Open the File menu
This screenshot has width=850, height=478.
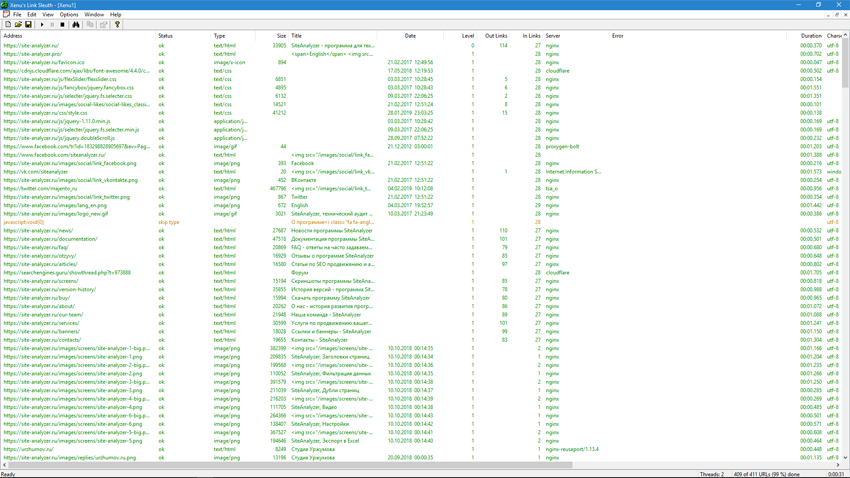[x=17, y=15]
